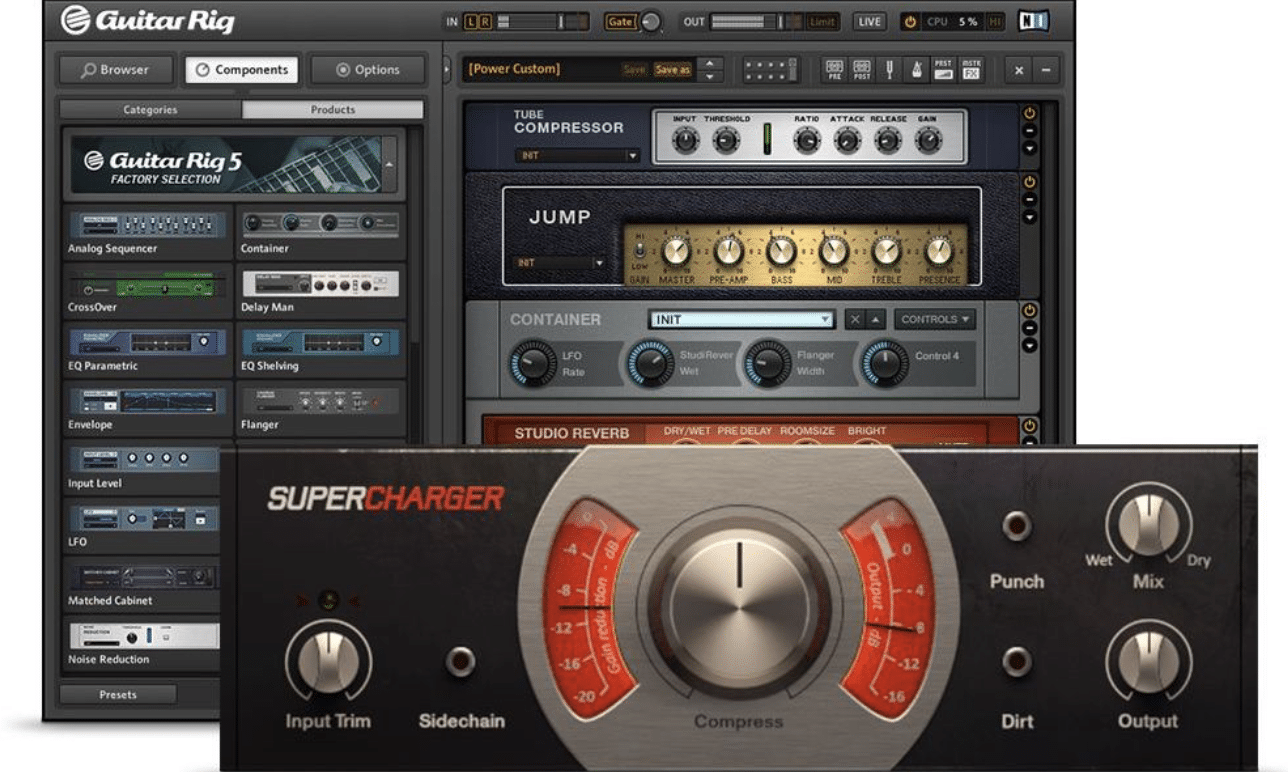Image resolution: width=1288 pixels, height=772 pixels.
Task: Open the Tube Compressor module menu arrow
Action: [1029, 149]
